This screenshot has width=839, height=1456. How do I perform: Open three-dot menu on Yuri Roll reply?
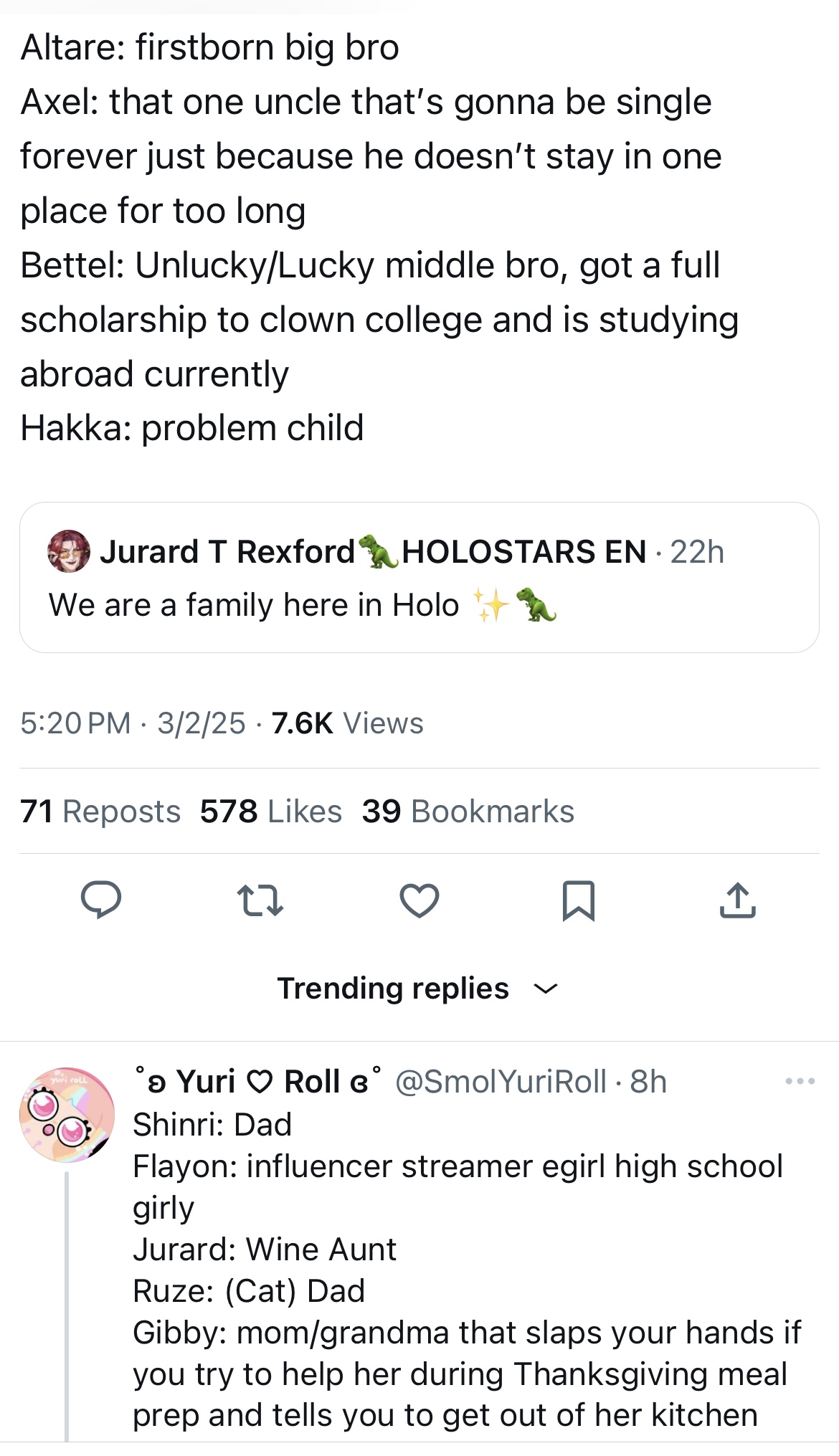(x=800, y=1081)
